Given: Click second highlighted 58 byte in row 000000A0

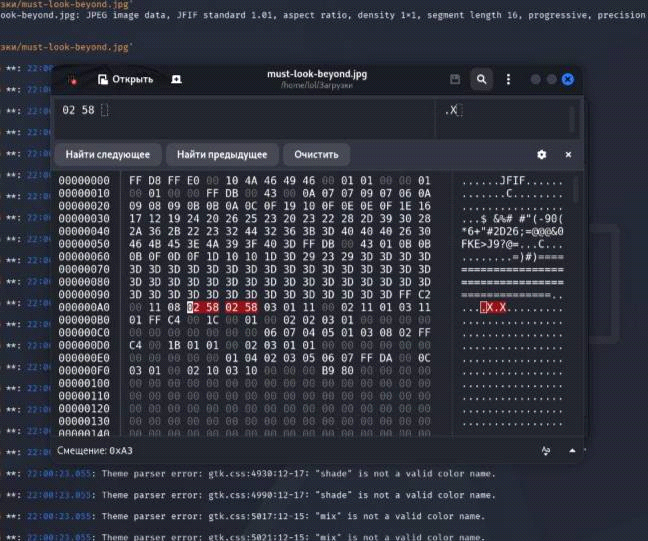Looking at the screenshot, I should 251,307.
